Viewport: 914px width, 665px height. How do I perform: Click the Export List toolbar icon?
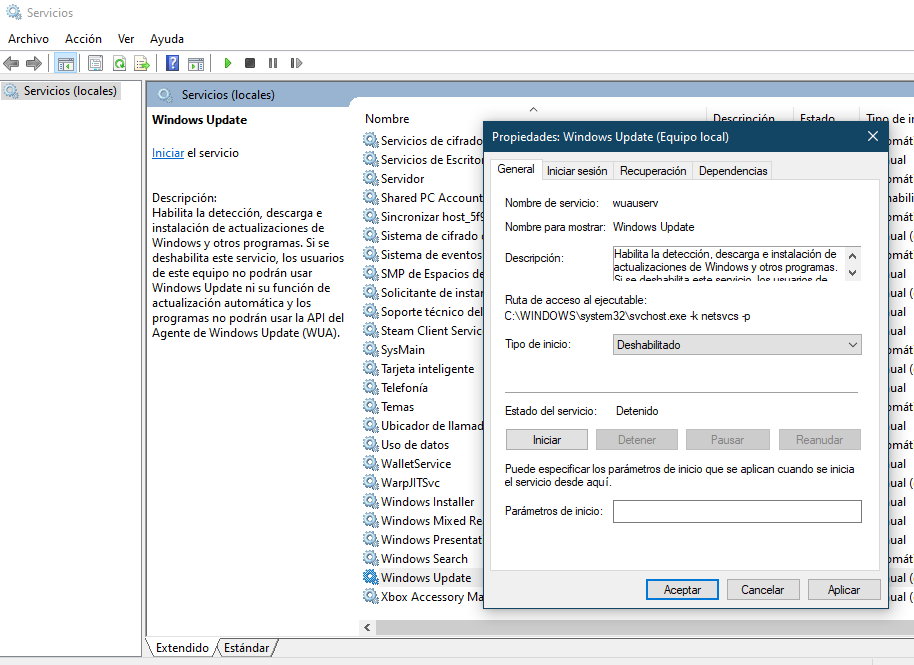click(x=142, y=63)
